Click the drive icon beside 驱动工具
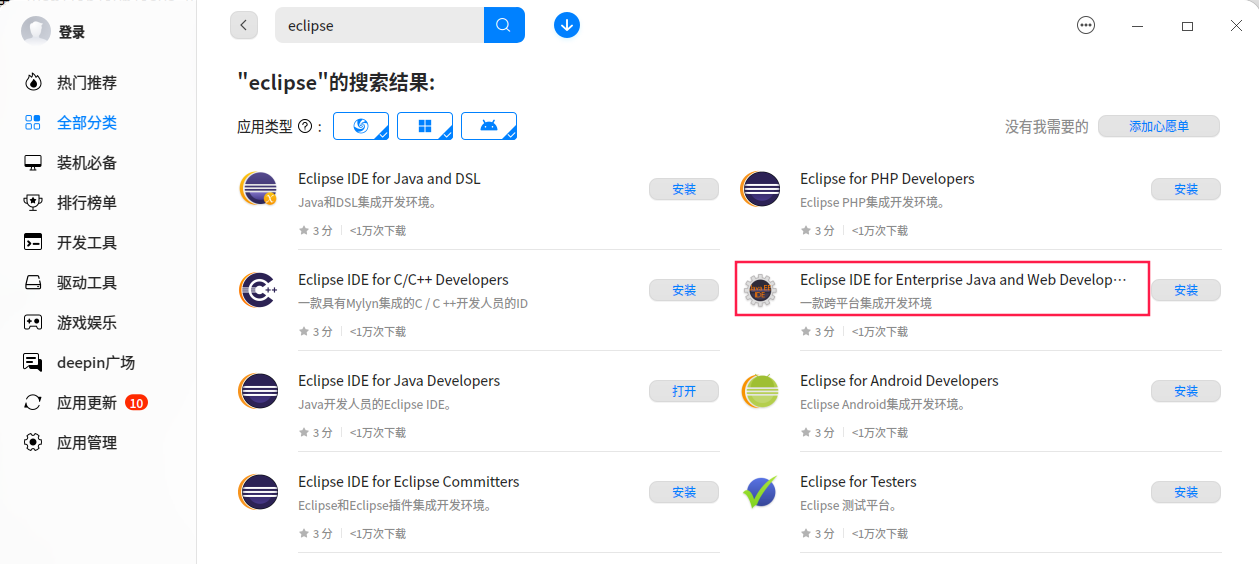Image resolution: width=1259 pixels, height=564 pixels. click(33, 282)
